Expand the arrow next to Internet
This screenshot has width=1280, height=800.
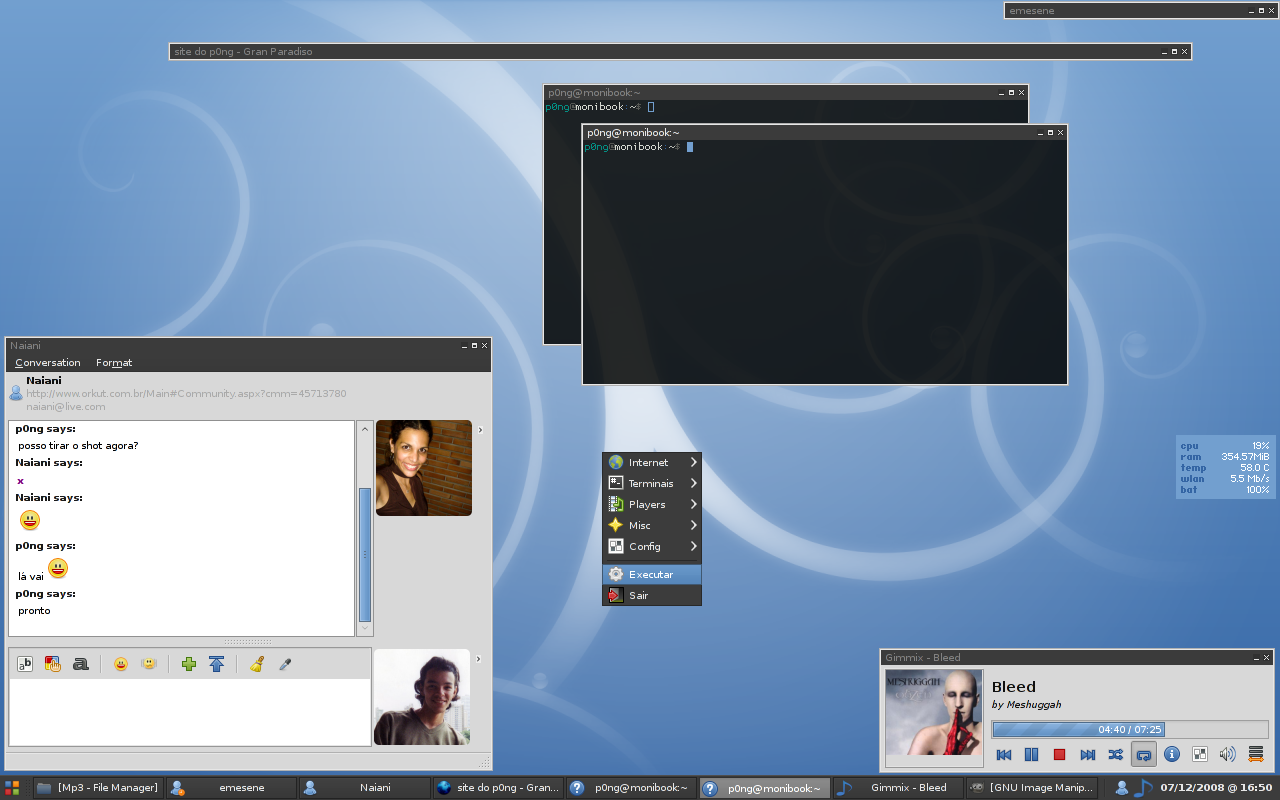tap(693, 462)
